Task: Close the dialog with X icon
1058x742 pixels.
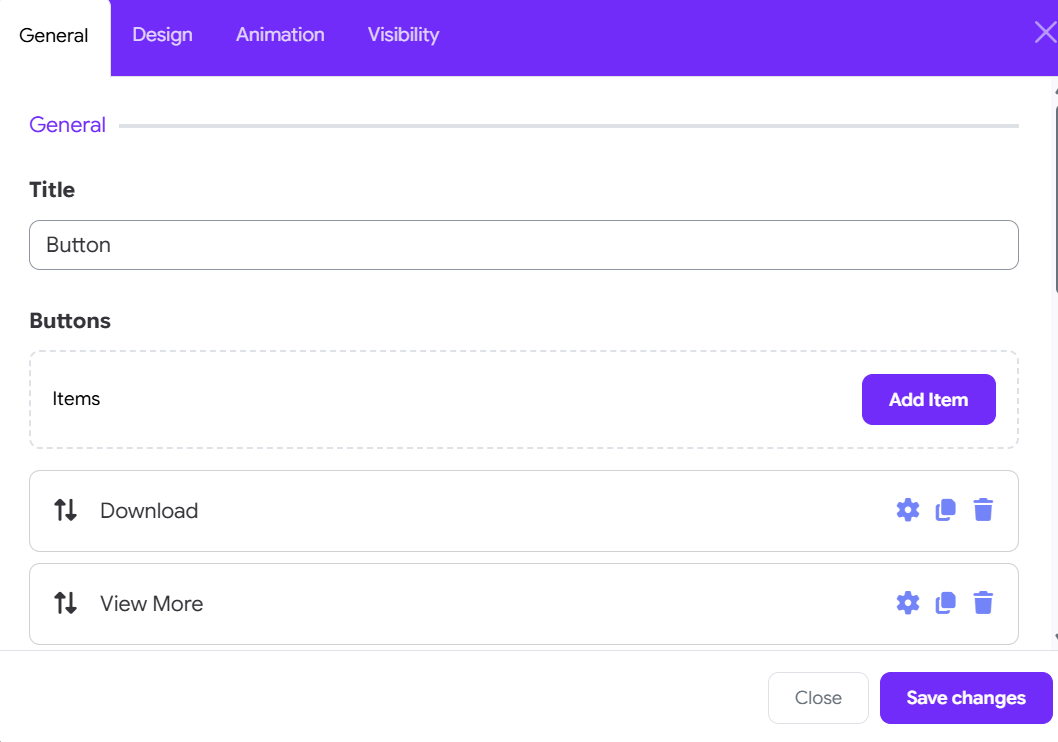Action: pos(1045,32)
